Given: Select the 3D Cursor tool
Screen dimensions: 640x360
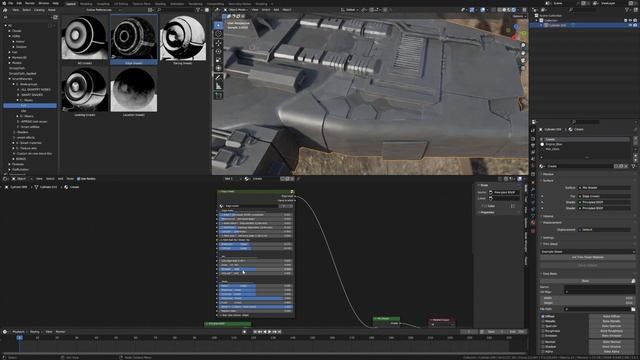Looking at the screenshot, I should click(218, 34).
